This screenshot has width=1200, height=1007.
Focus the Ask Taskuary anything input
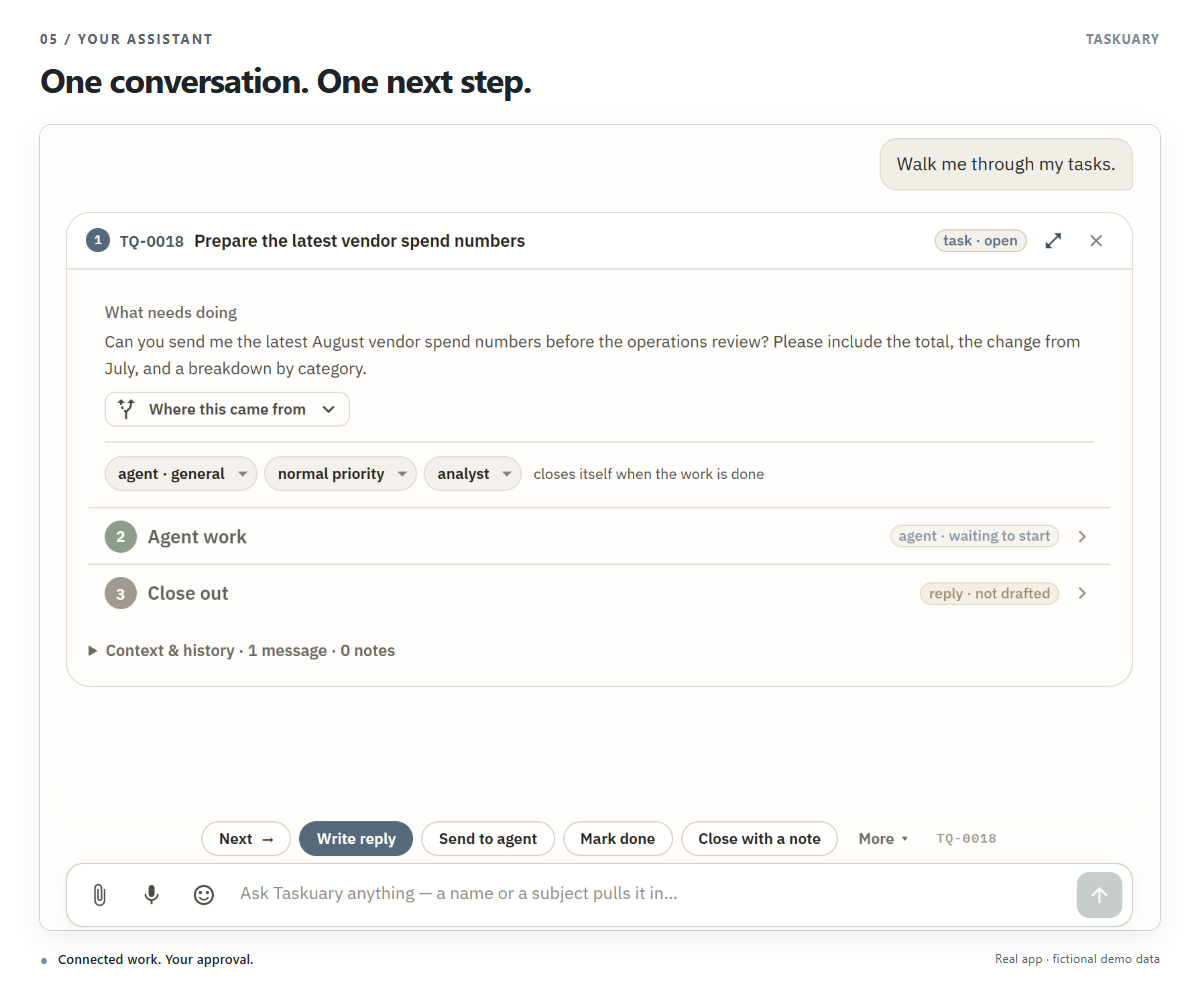pos(650,894)
